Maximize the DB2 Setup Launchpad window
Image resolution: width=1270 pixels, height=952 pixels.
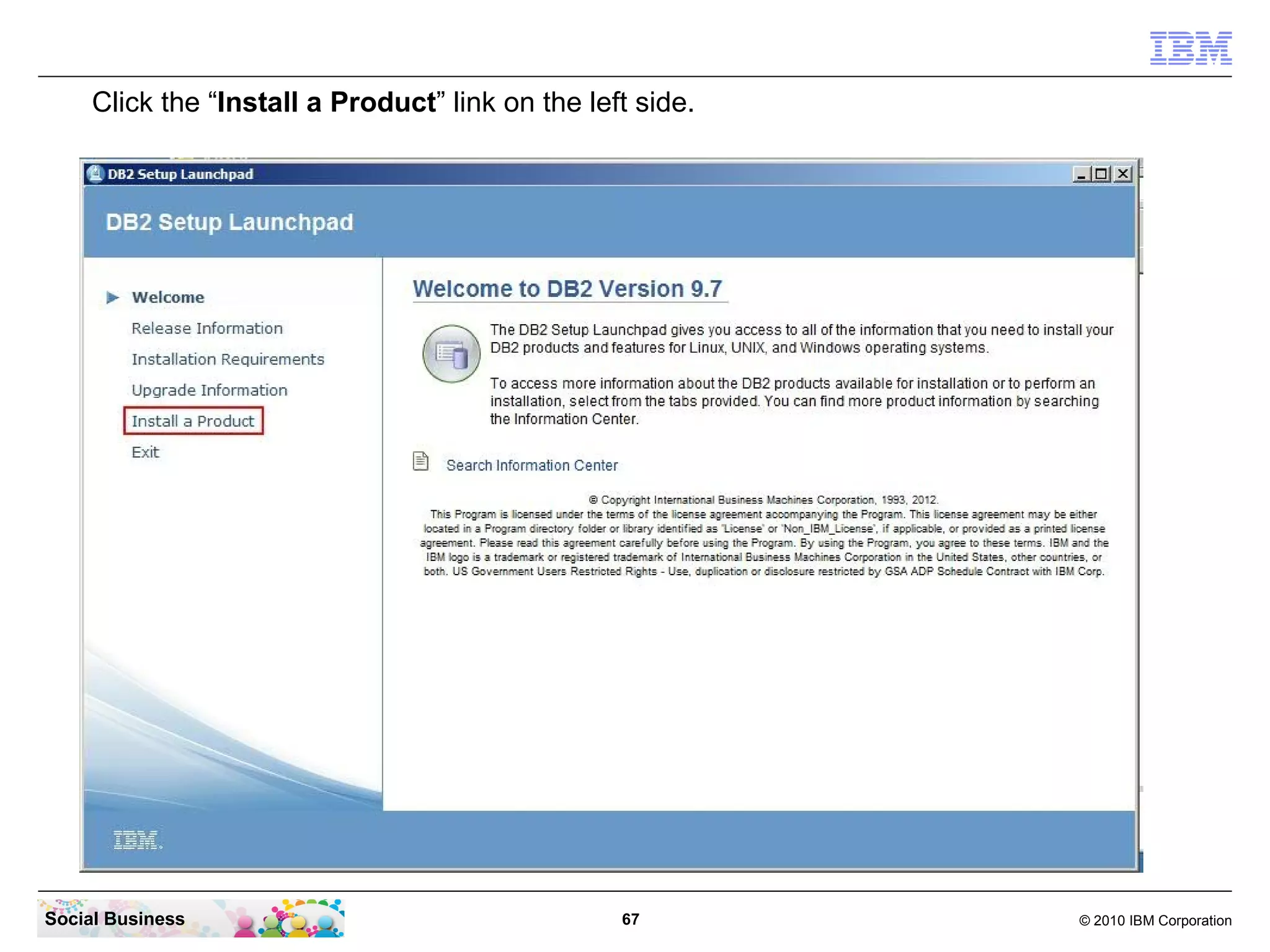tap(1102, 174)
